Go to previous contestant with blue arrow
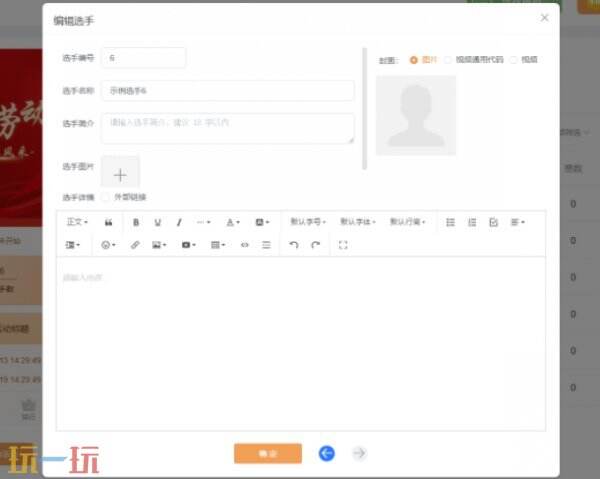This screenshot has height=479, width=600. tap(327, 454)
